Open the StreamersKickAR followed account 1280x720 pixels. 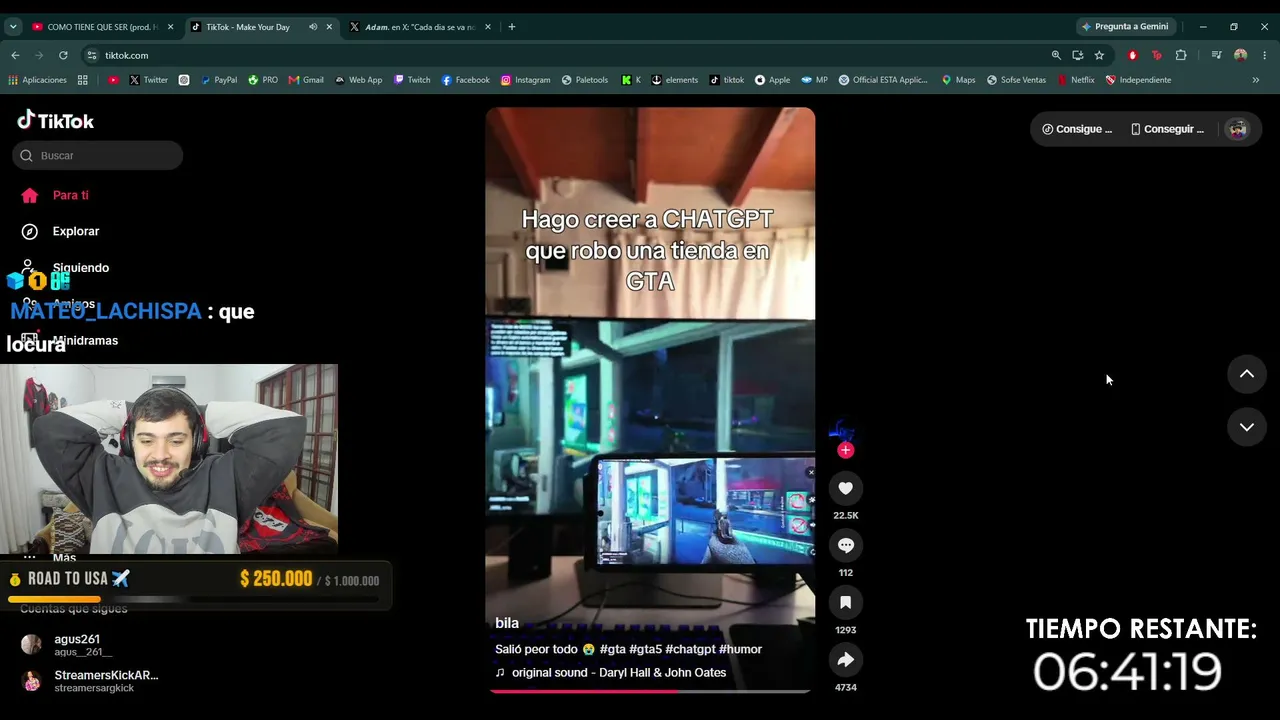[x=90, y=681]
